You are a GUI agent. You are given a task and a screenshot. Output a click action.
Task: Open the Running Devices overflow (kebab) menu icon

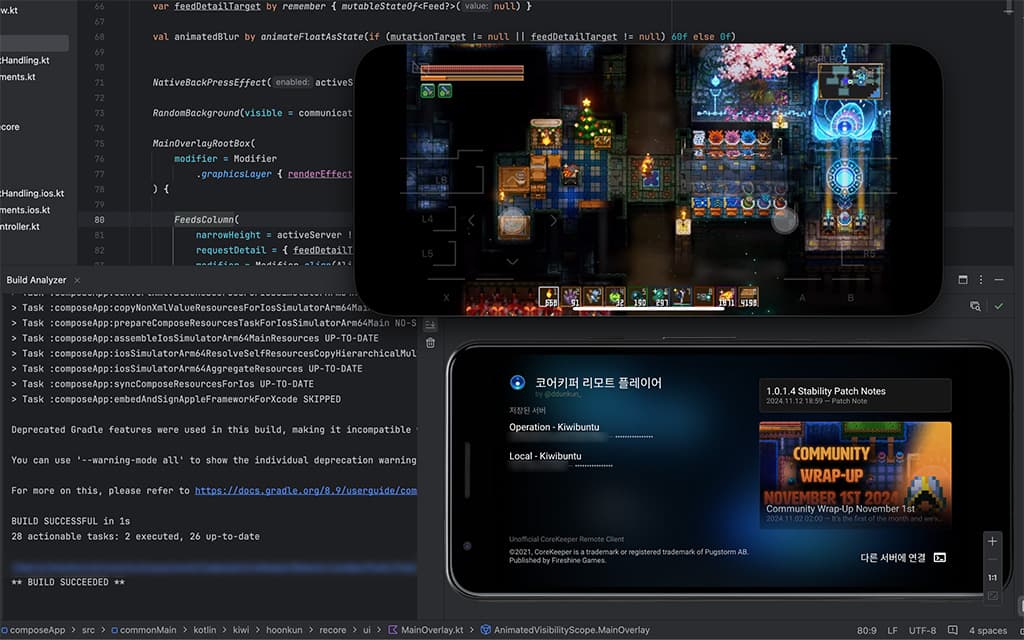980,281
